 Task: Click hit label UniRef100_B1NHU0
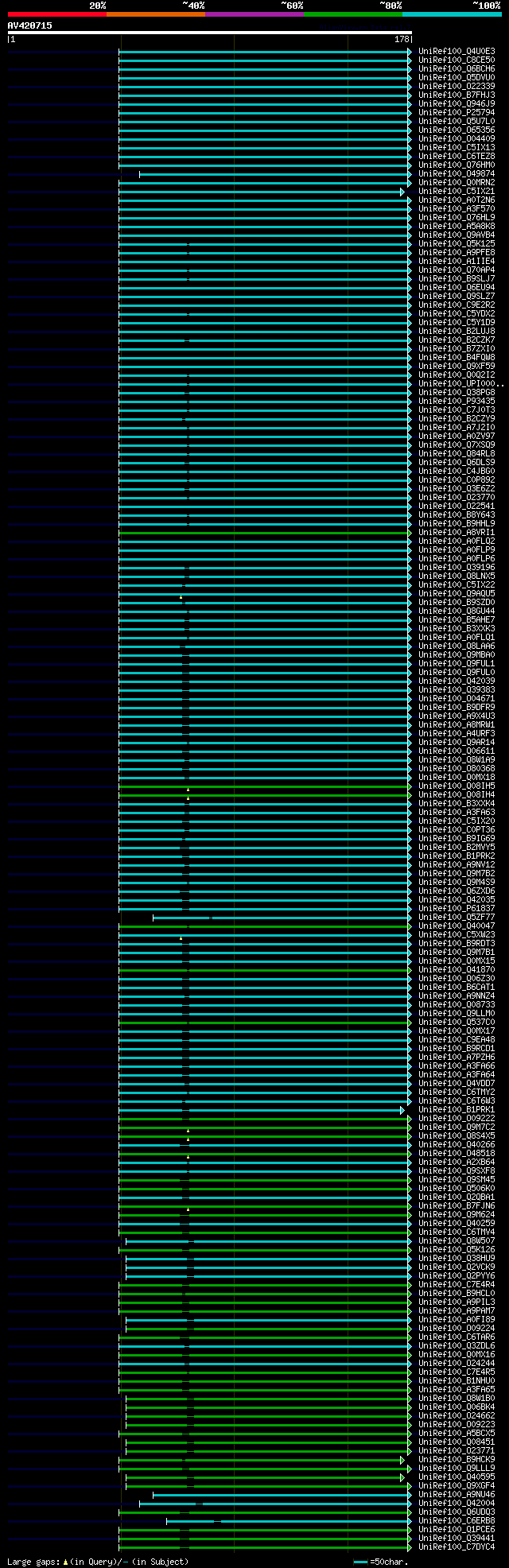[457, 1380]
